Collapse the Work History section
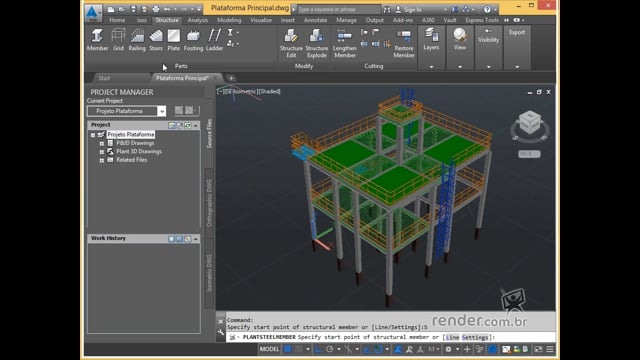Image resolution: width=640 pixels, height=360 pixels. click(196, 239)
